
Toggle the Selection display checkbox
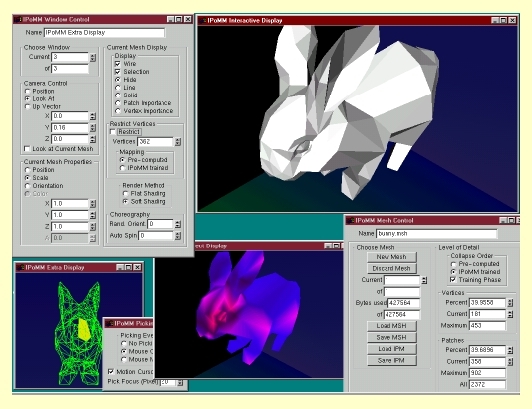(118, 72)
